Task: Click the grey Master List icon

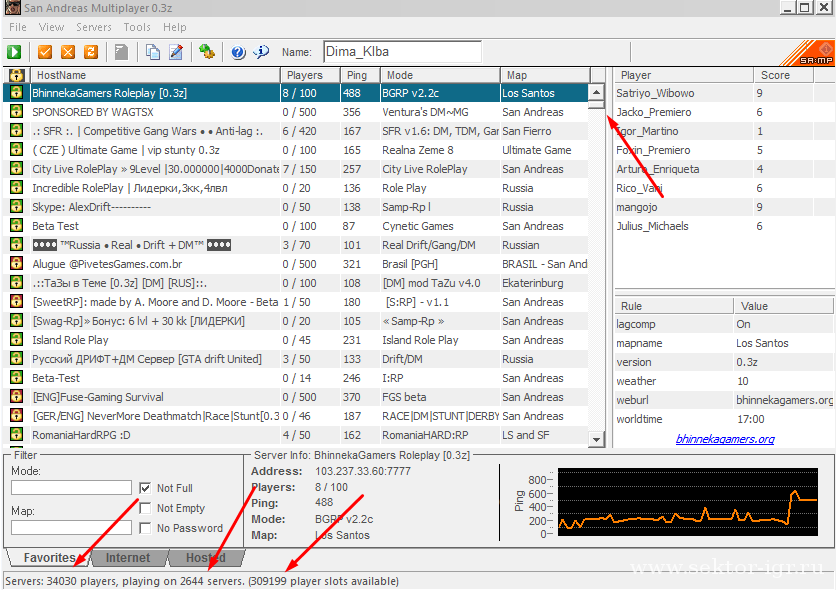Action: point(122,52)
